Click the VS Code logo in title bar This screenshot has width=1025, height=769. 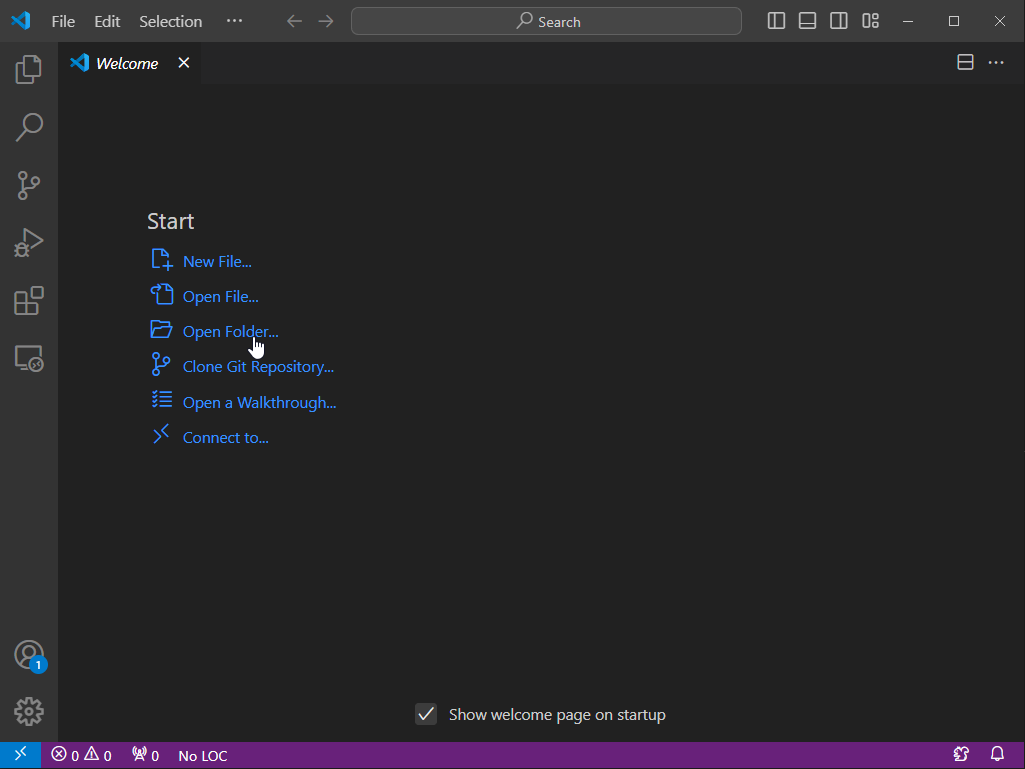coord(21,20)
